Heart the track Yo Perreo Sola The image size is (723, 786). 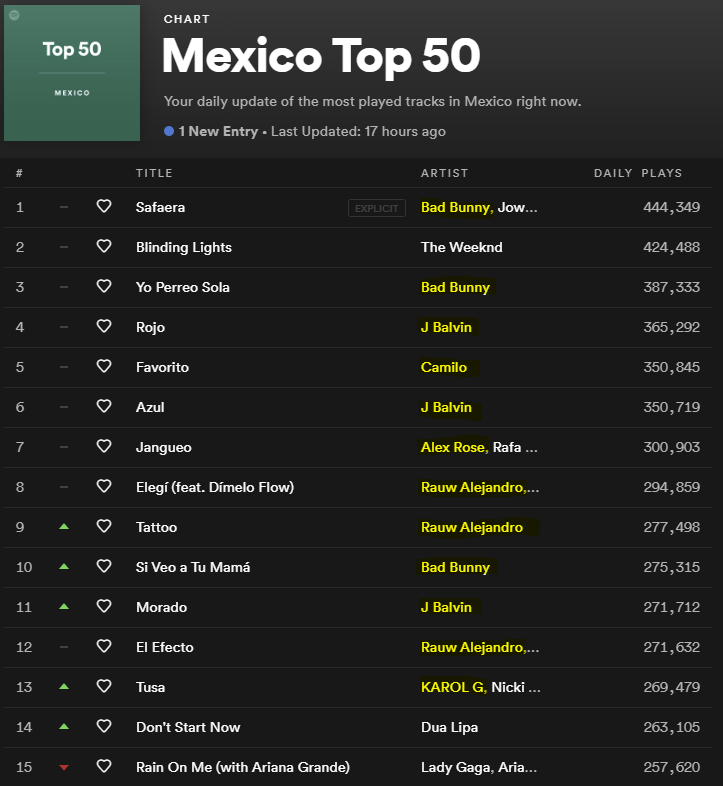(x=104, y=286)
